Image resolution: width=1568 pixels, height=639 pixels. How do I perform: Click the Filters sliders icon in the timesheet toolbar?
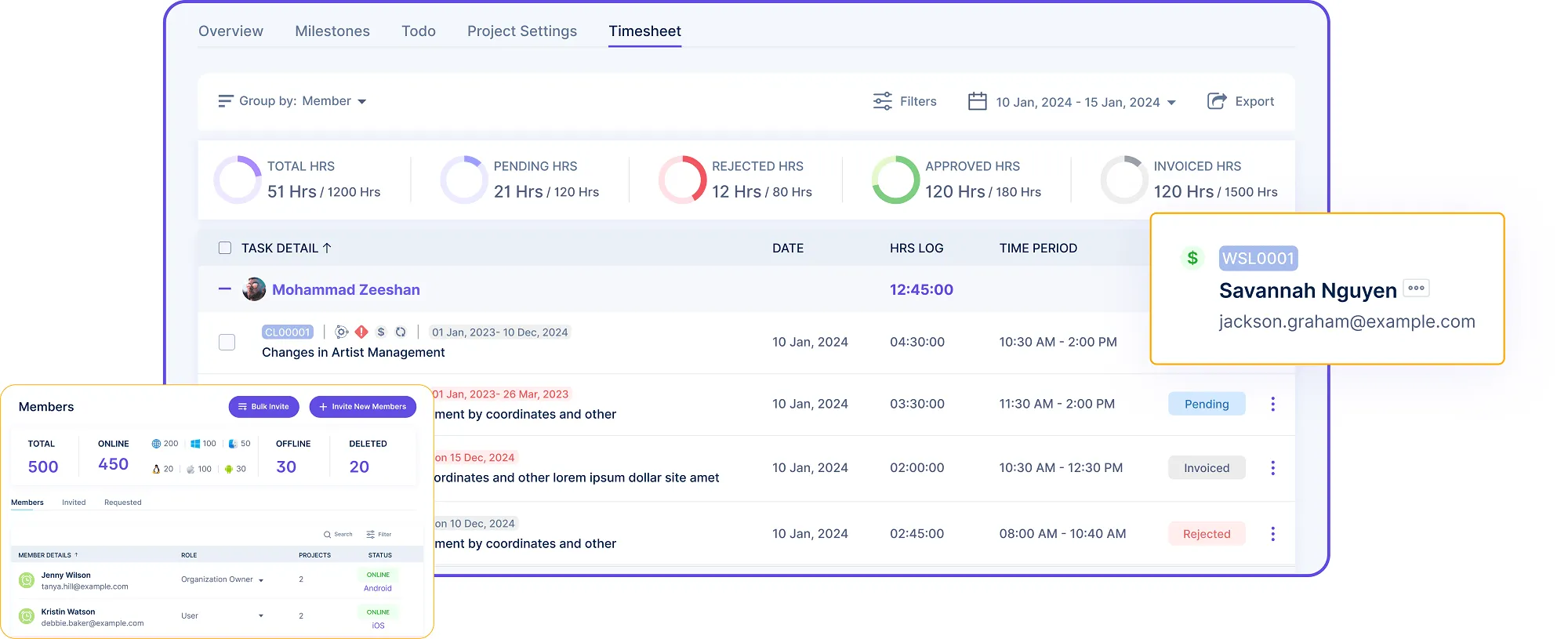[x=883, y=101]
